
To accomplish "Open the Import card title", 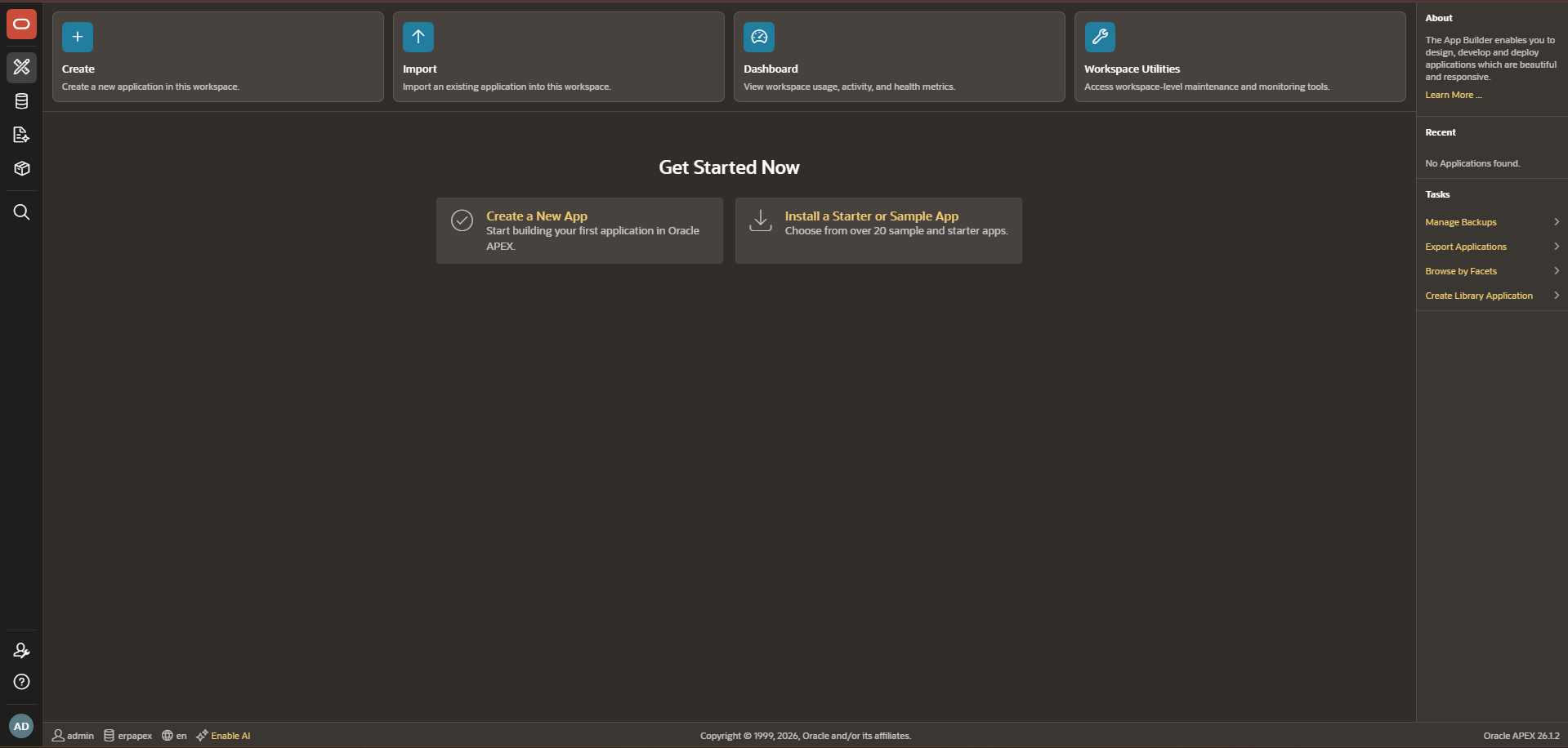I will coord(420,69).
